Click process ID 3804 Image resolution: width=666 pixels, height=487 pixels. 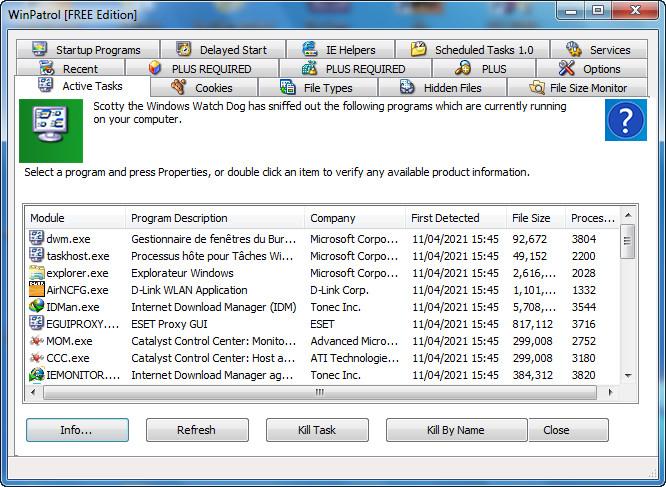[584, 239]
